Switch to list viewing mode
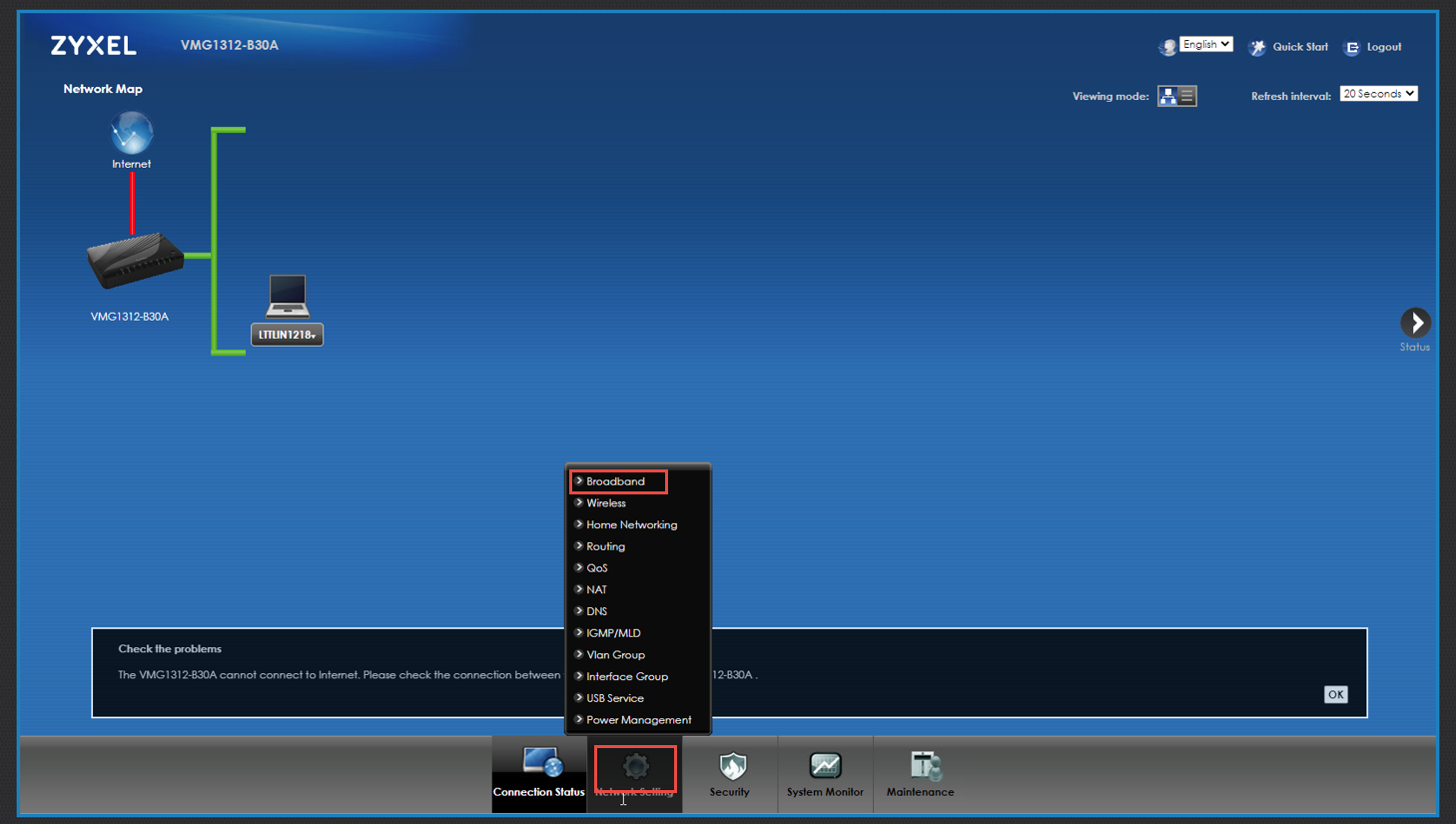 [1187, 96]
